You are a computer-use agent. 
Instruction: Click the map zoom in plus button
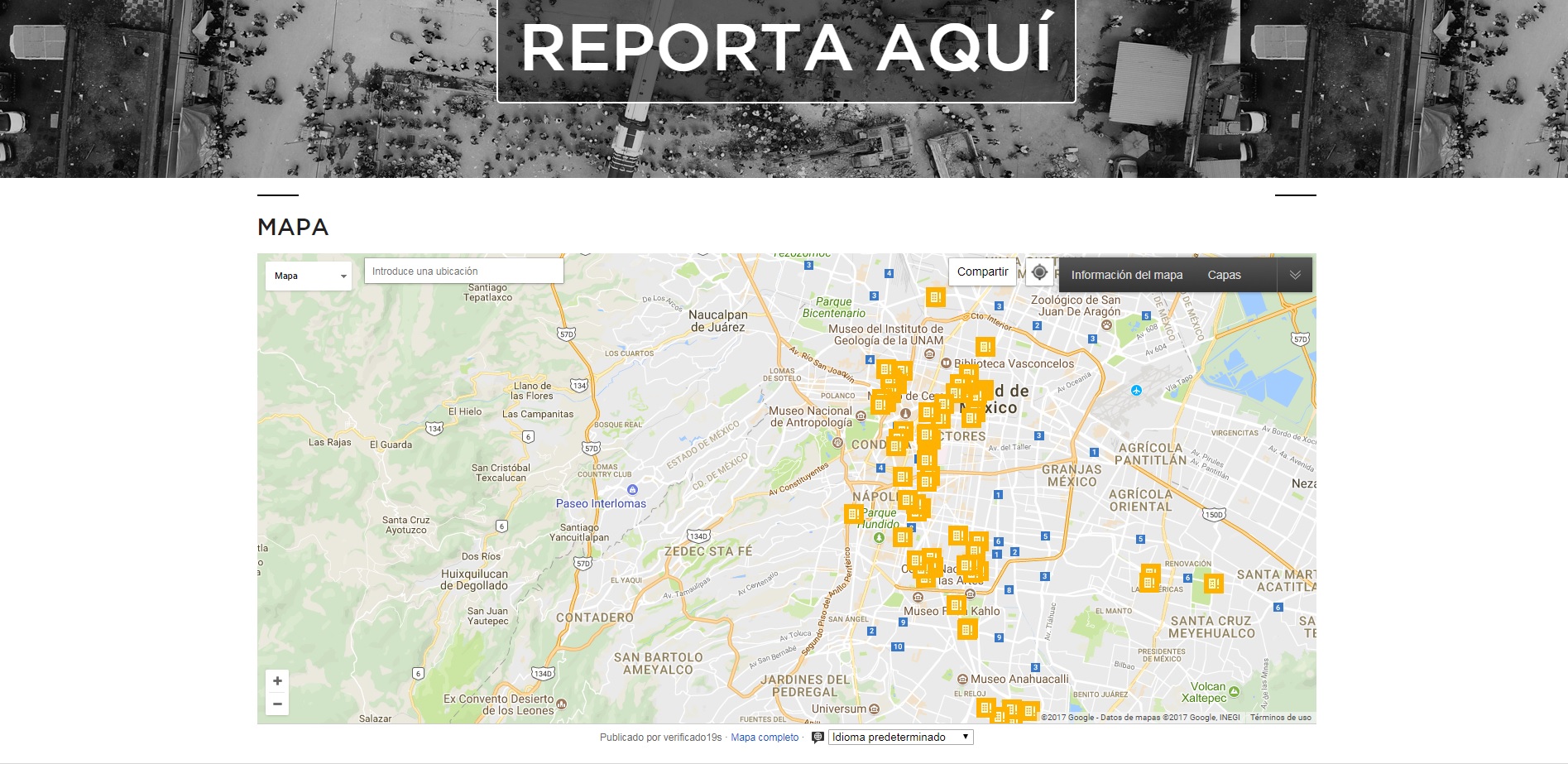coord(277,681)
